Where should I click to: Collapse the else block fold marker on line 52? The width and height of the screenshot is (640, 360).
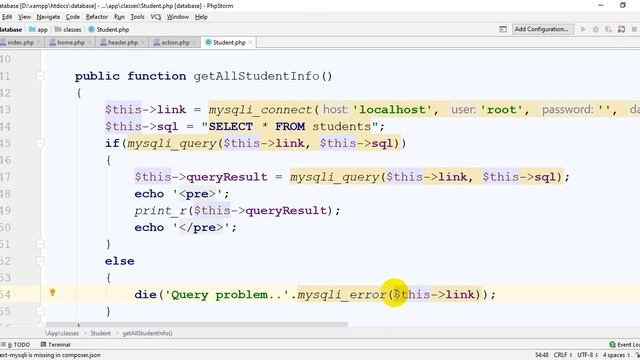point(40,261)
